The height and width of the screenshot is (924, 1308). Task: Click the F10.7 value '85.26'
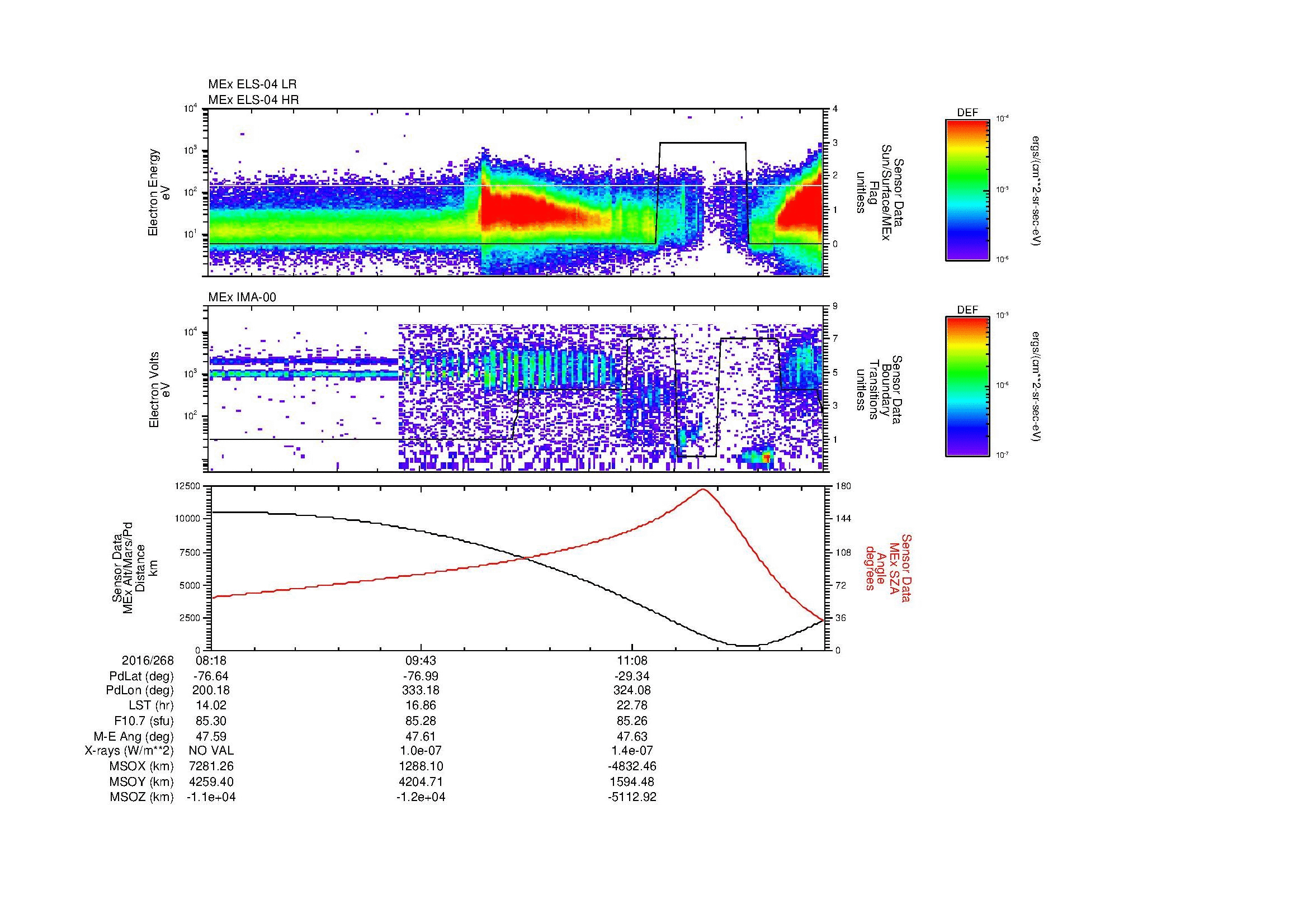click(x=632, y=721)
